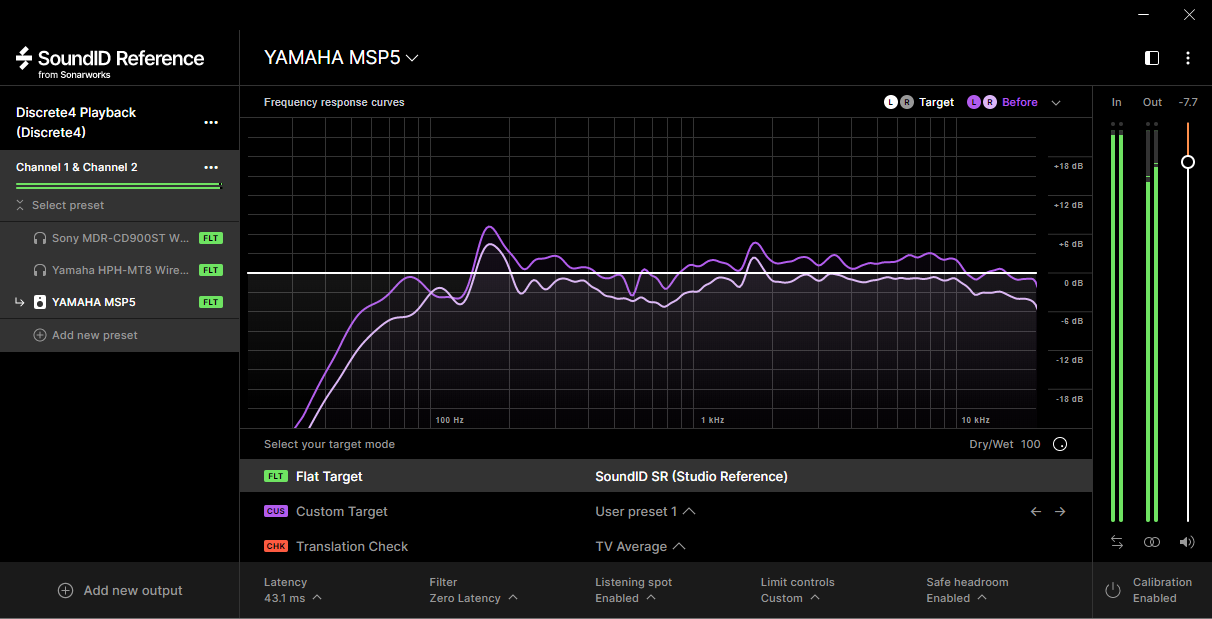Click the FLT badge on Yamaha HPH-MT8
The image size is (1212, 619).
(x=210, y=270)
